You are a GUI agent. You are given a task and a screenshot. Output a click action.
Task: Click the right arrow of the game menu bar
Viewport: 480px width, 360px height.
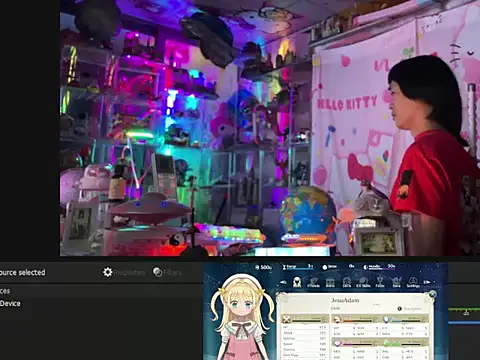(427, 282)
